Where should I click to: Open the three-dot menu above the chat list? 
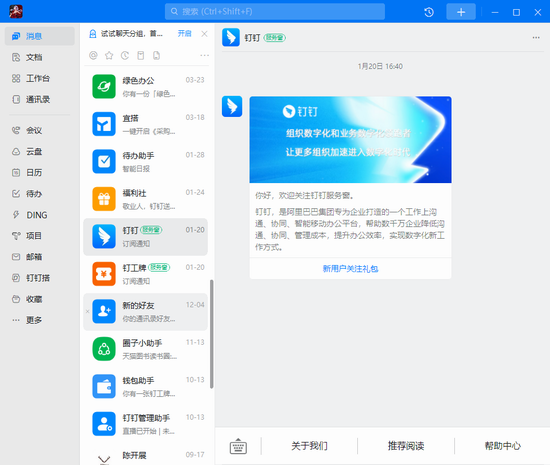tap(204, 55)
